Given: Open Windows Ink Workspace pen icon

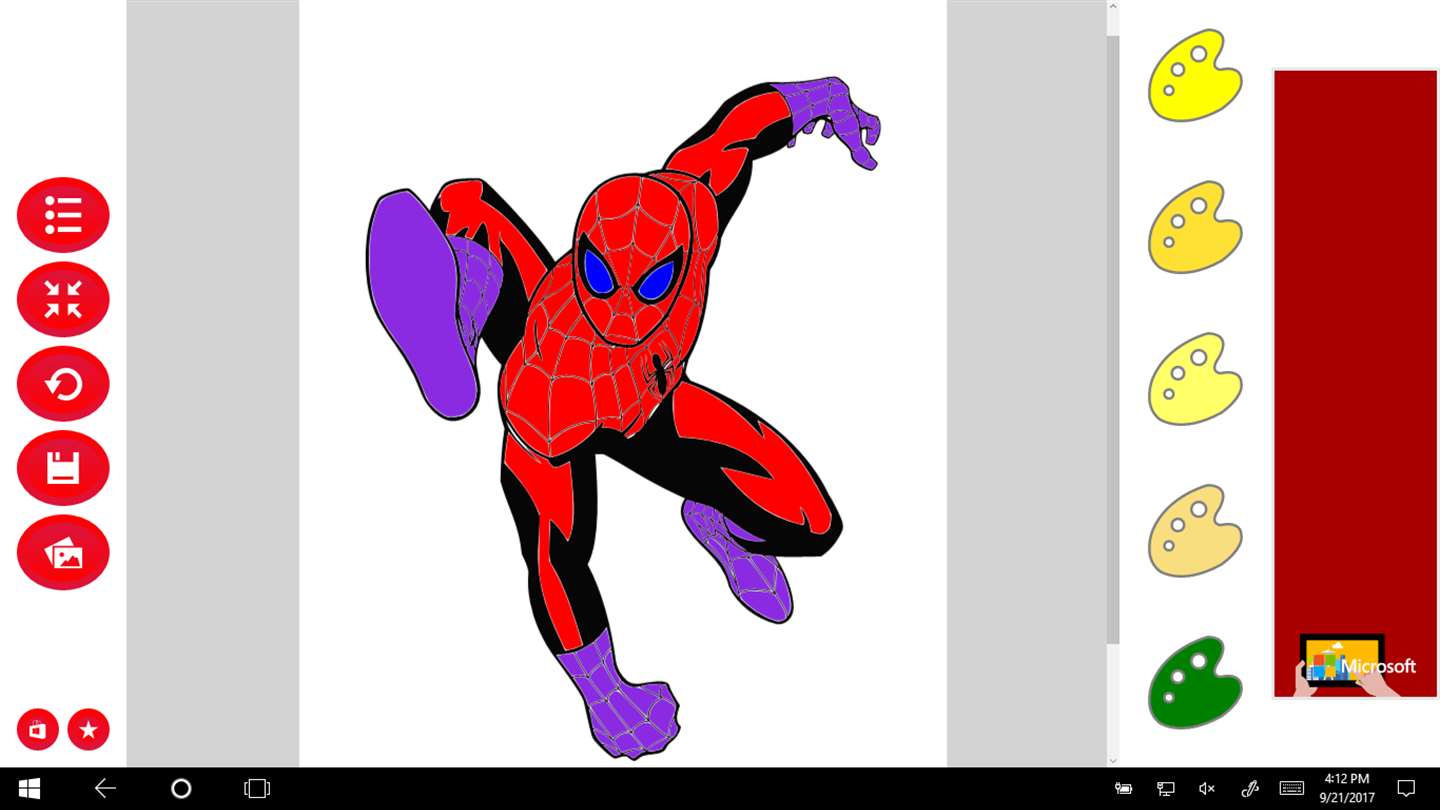Looking at the screenshot, I should point(1249,789).
